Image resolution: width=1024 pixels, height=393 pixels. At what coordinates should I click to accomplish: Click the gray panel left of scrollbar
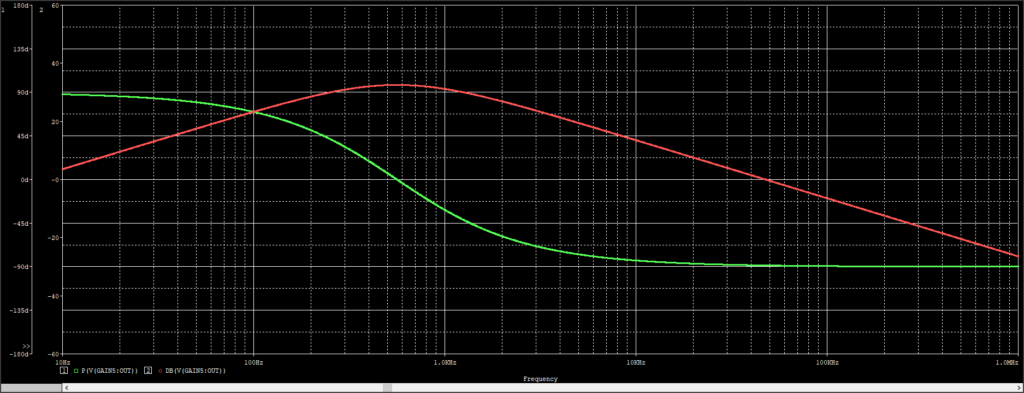coord(31,388)
